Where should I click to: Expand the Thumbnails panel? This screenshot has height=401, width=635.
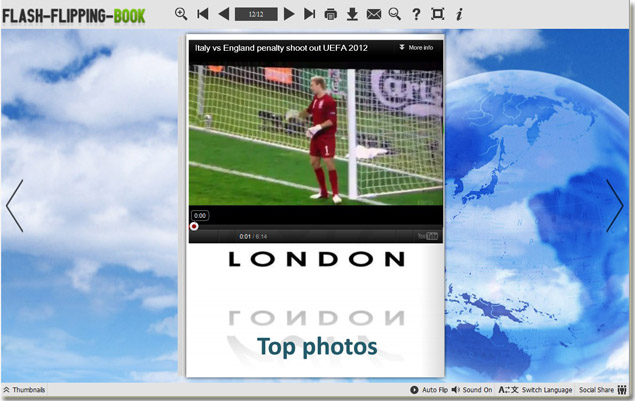click(24, 390)
